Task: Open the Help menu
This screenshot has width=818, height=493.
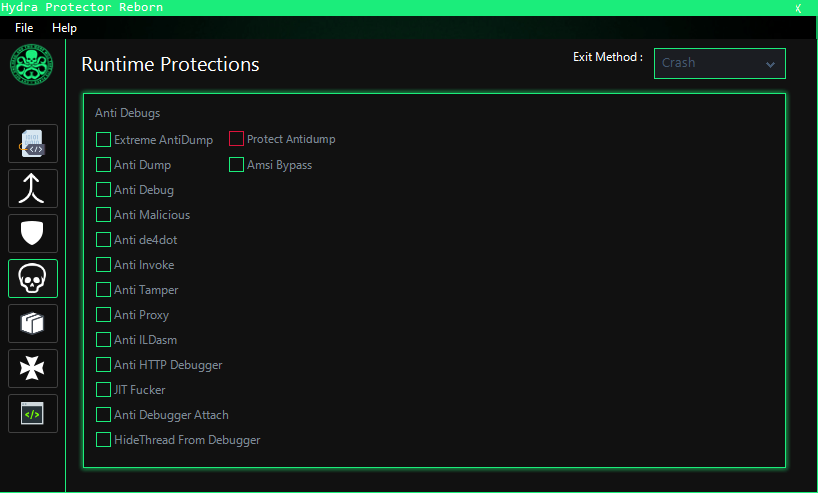Action: [64, 28]
